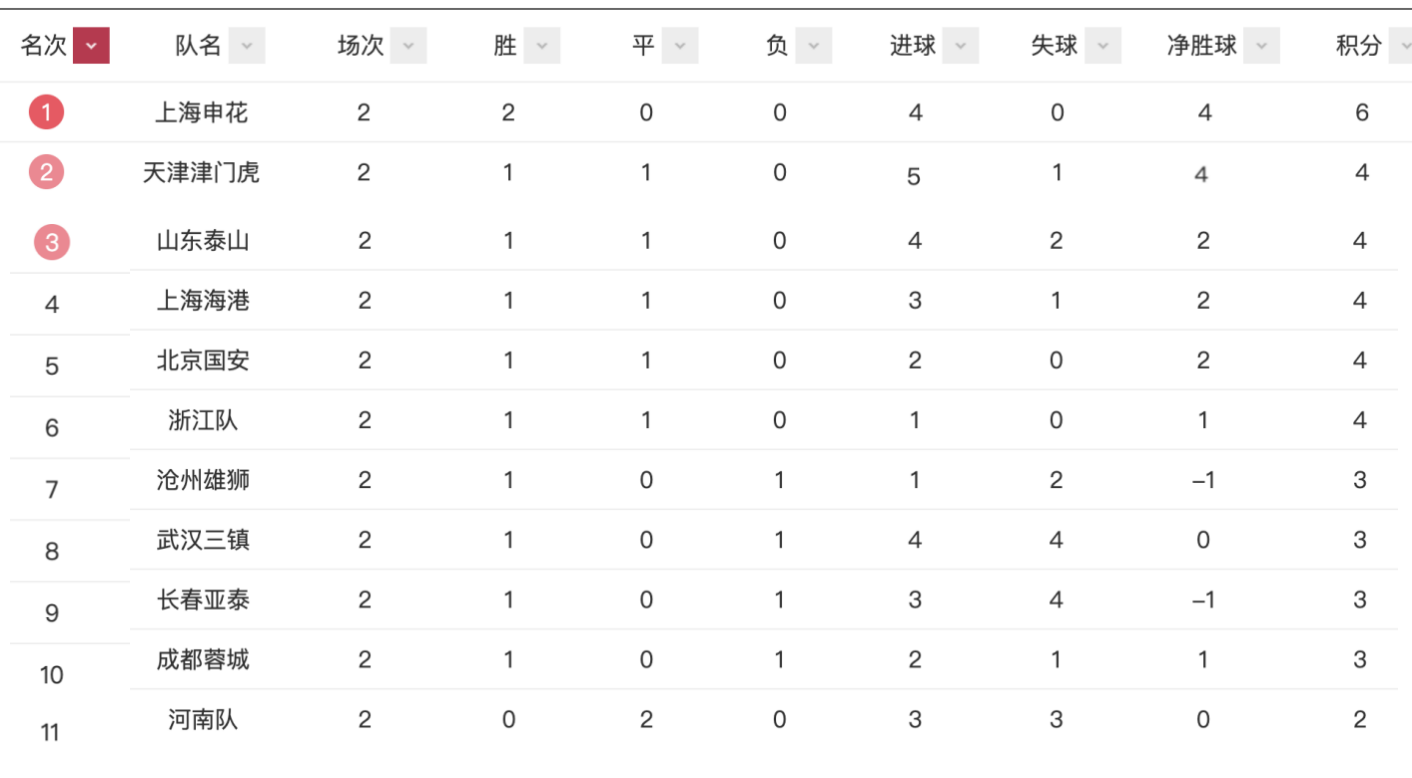Open the 负 column sort dropdown
The image size is (1412, 778).
pos(816,45)
